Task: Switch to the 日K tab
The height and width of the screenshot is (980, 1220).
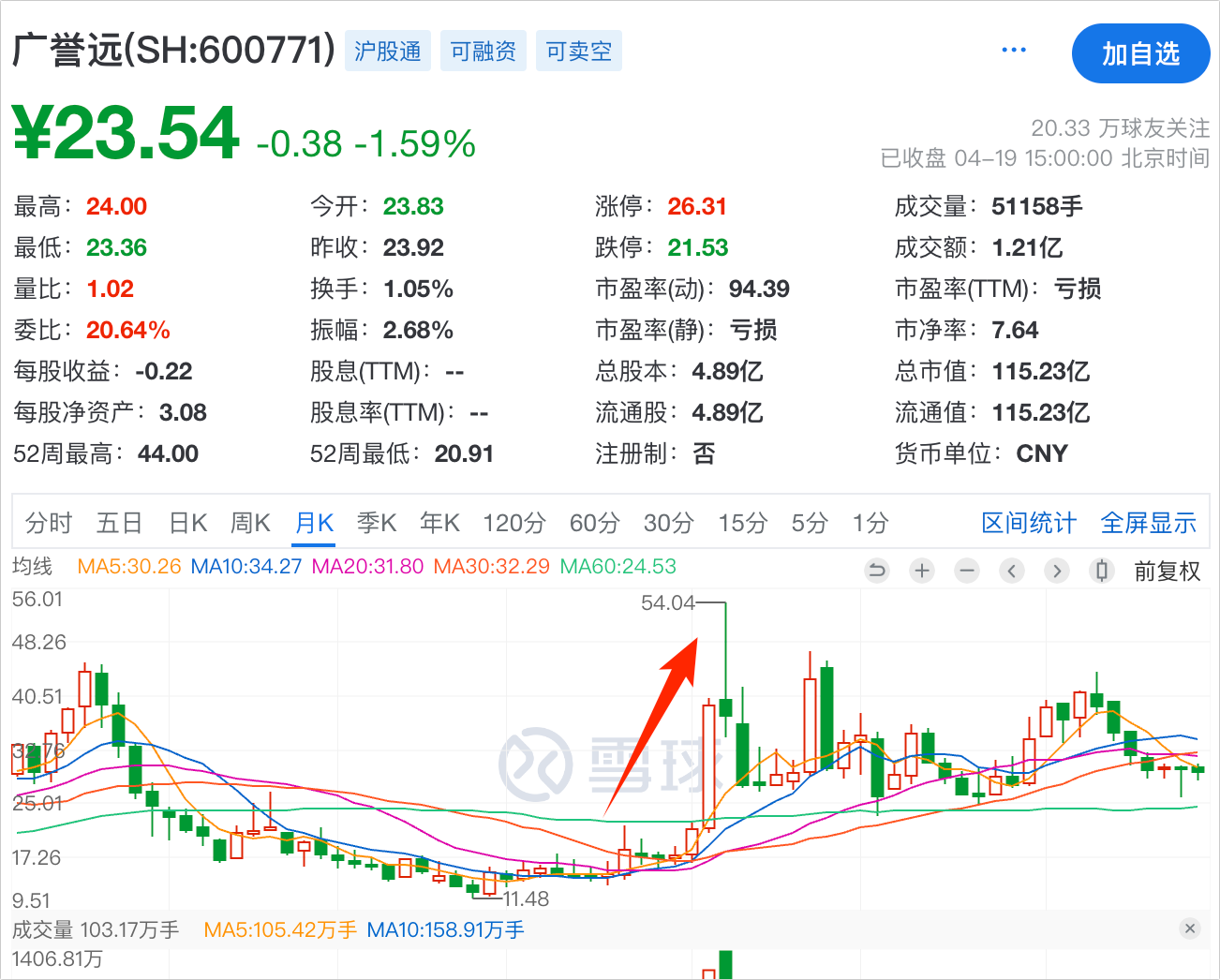Action: [x=187, y=523]
